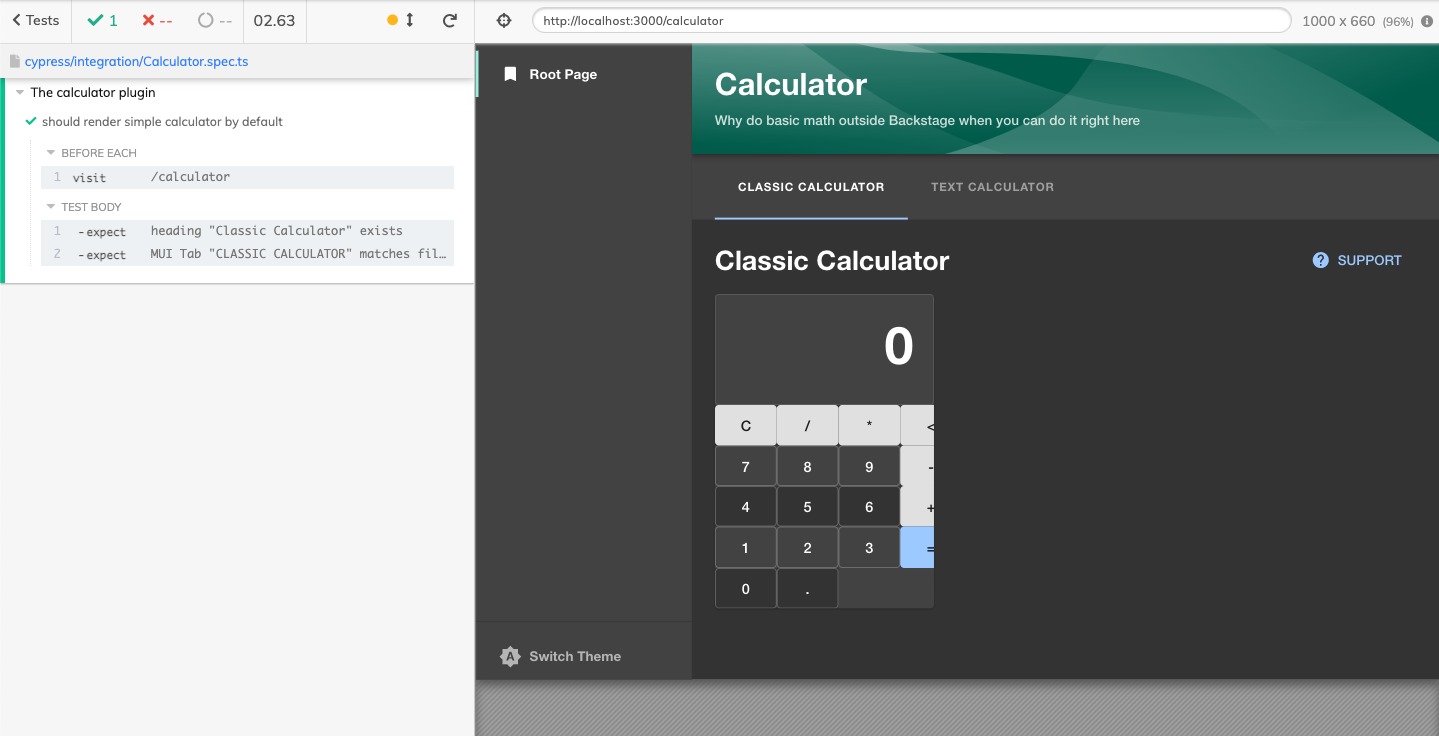
Task: Click the SUPPORT question-mark help icon
Action: 1320,260
